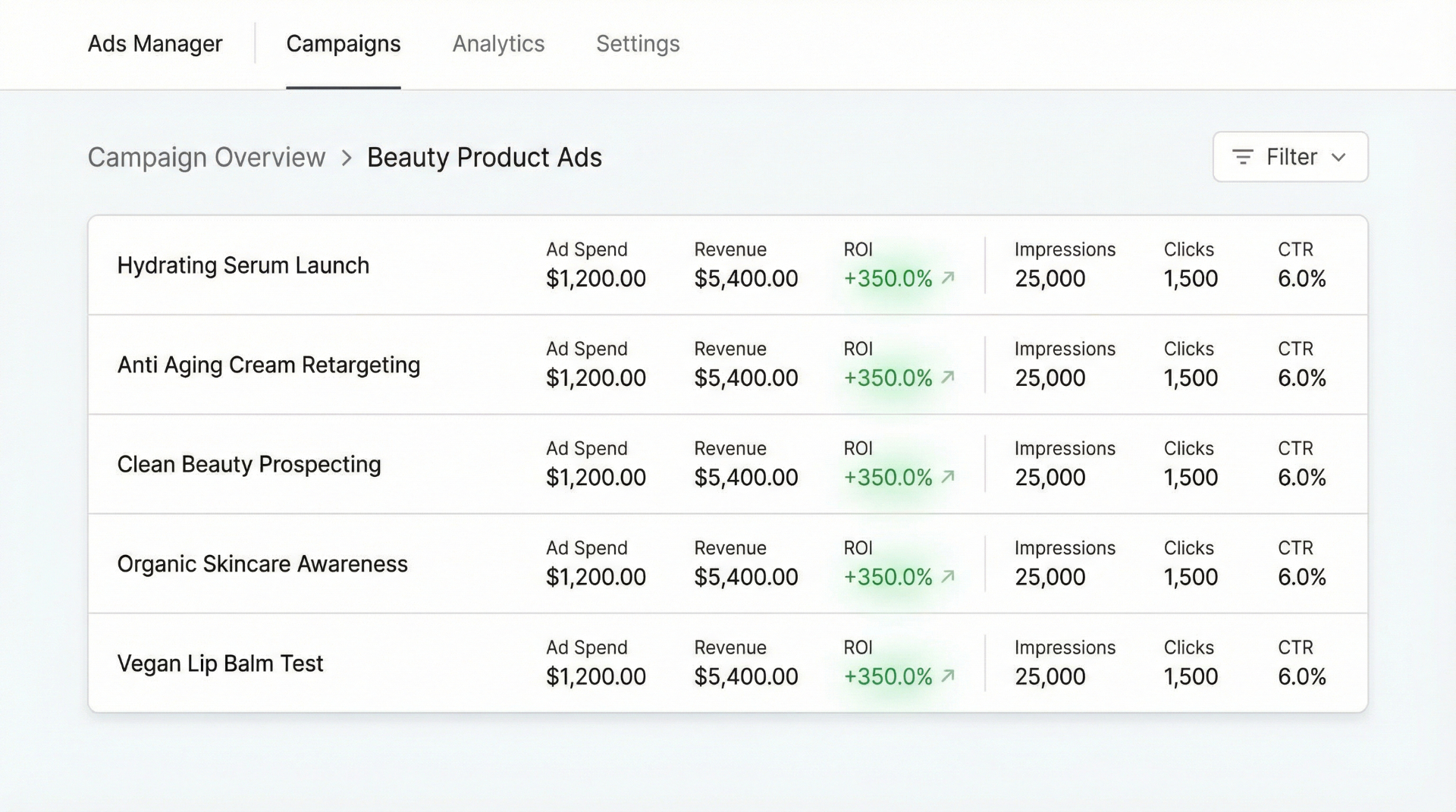Select the Campaigns tab
Screen dimensions: 1456x812
point(343,43)
